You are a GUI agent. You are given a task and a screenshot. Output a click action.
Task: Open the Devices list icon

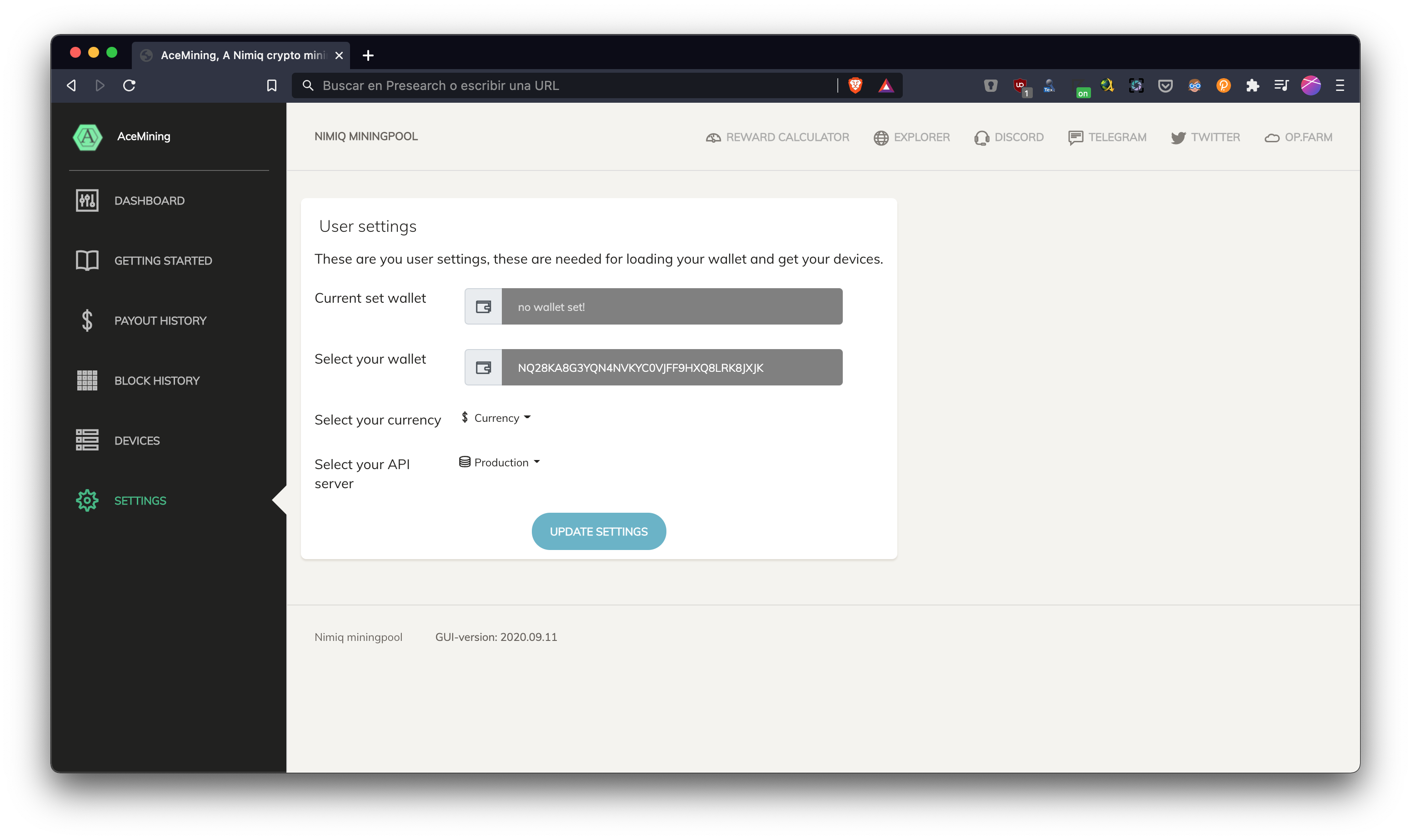click(87, 440)
